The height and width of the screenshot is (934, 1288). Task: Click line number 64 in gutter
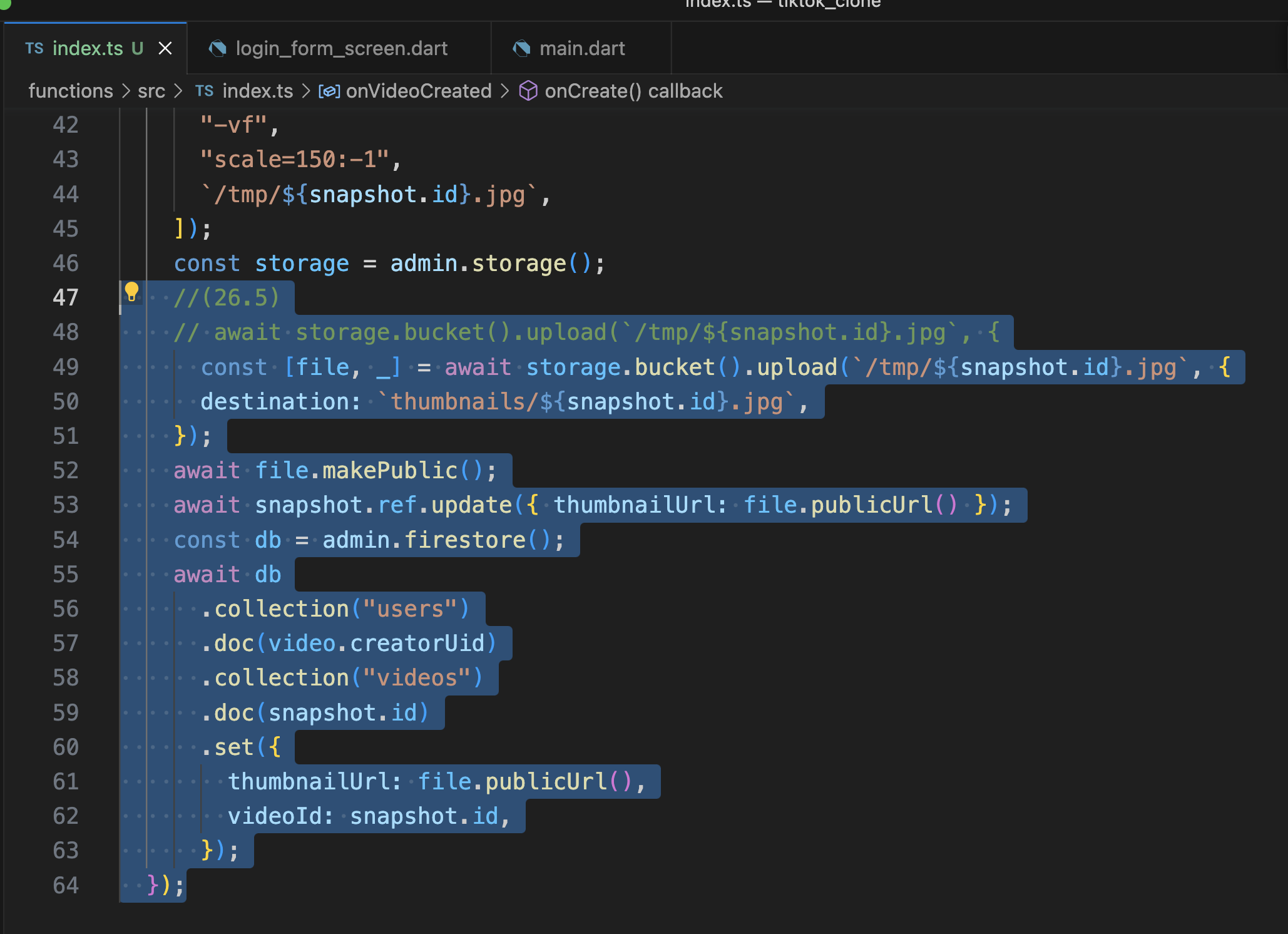(66, 885)
